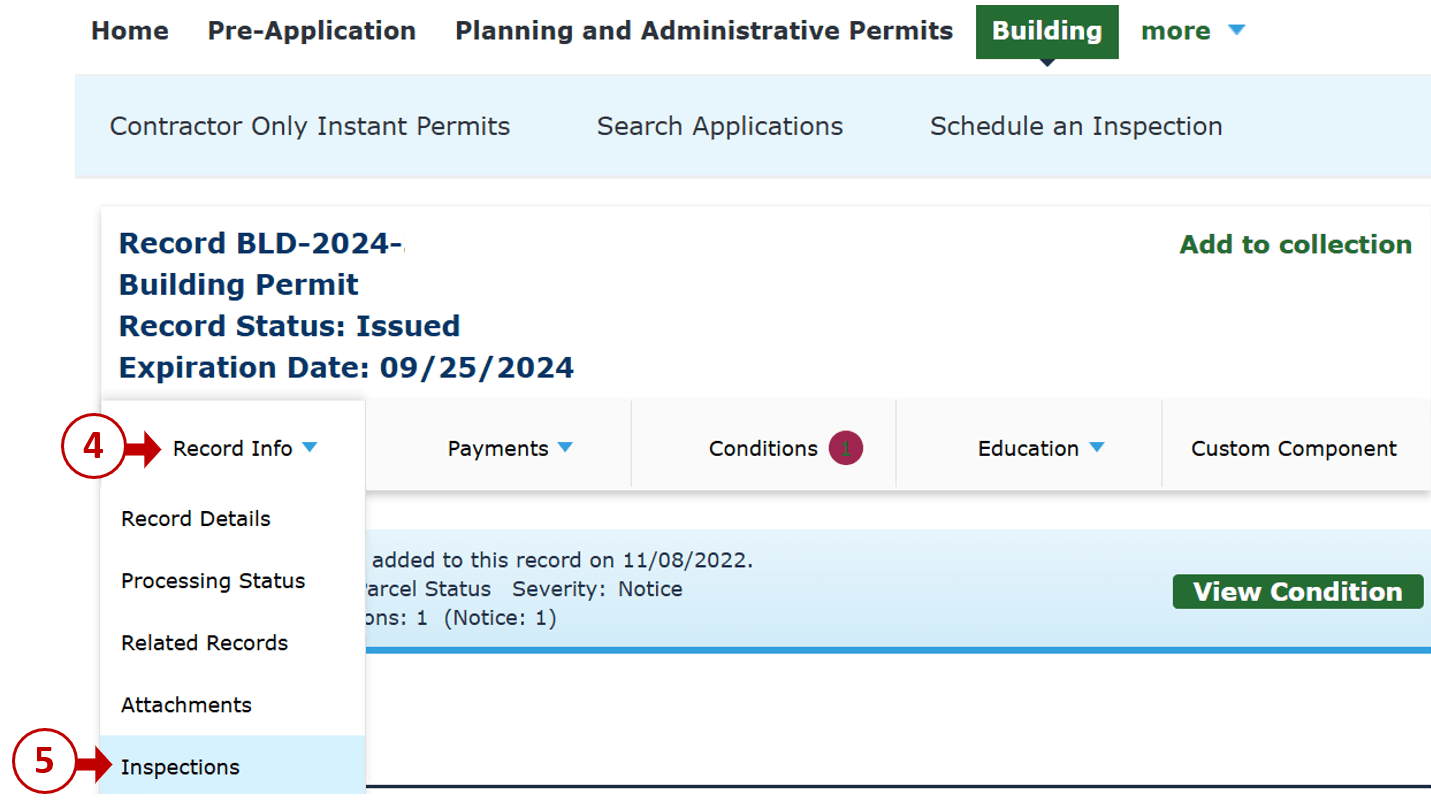Click the red step 5 arrow marker
This screenshot has height=802, width=1431.
(x=92, y=767)
